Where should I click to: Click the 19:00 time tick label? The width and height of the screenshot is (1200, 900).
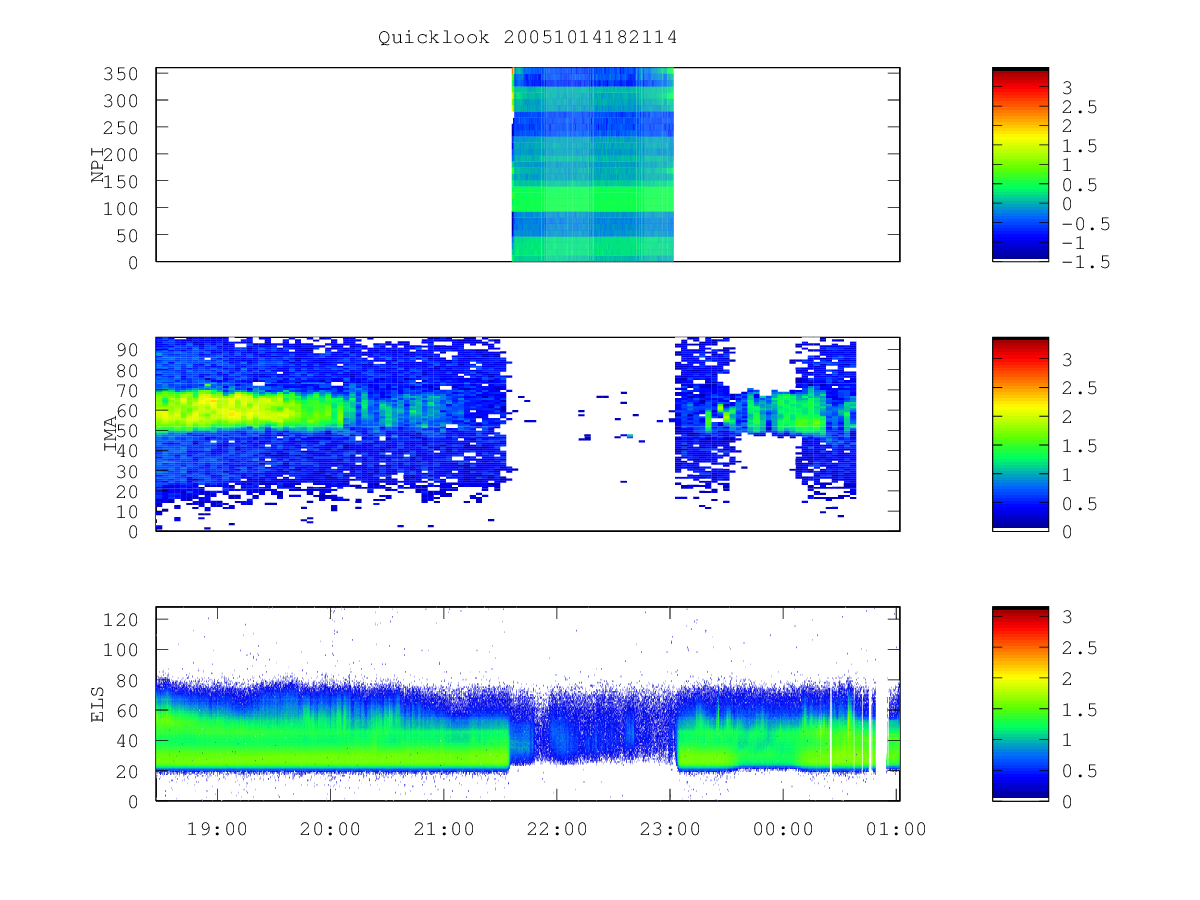point(217,829)
